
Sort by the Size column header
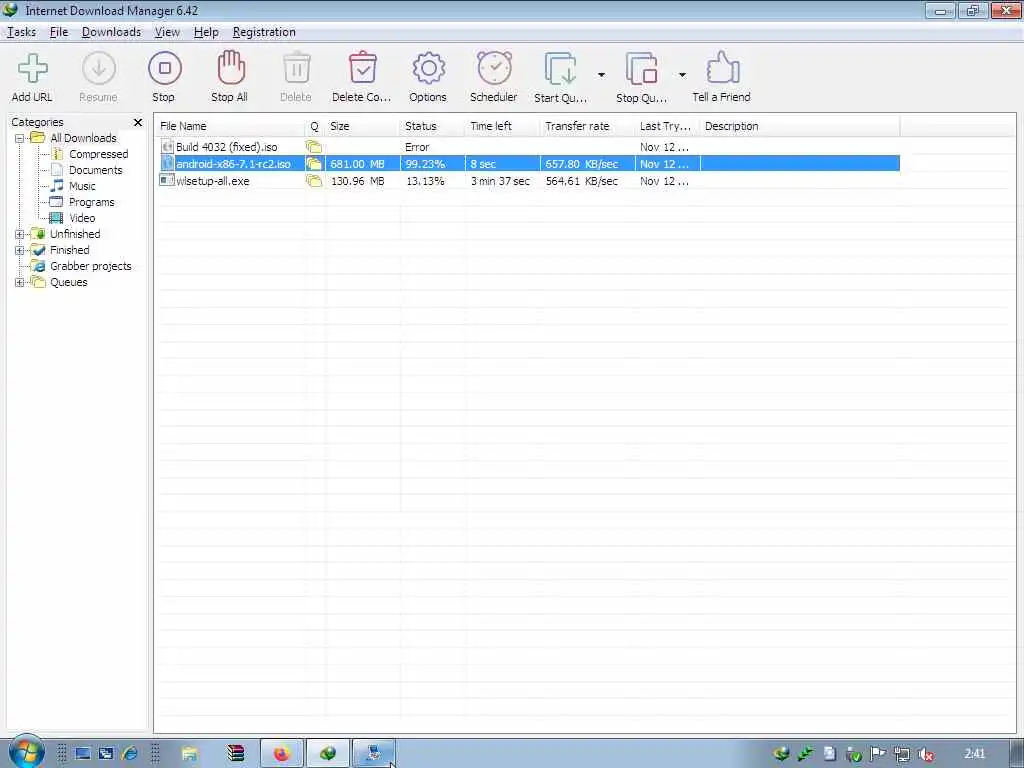(x=362, y=126)
